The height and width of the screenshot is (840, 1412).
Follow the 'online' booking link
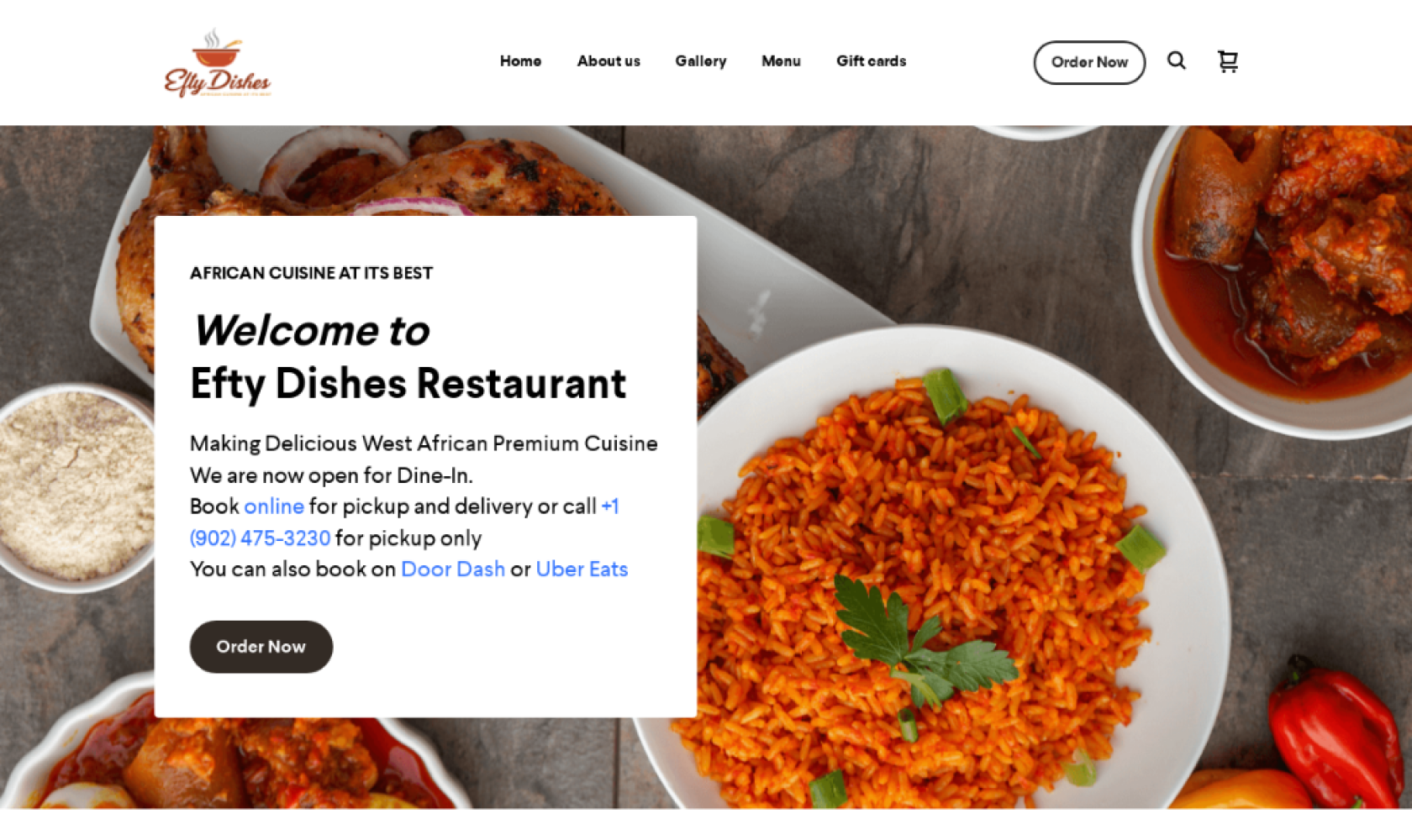[x=274, y=507]
